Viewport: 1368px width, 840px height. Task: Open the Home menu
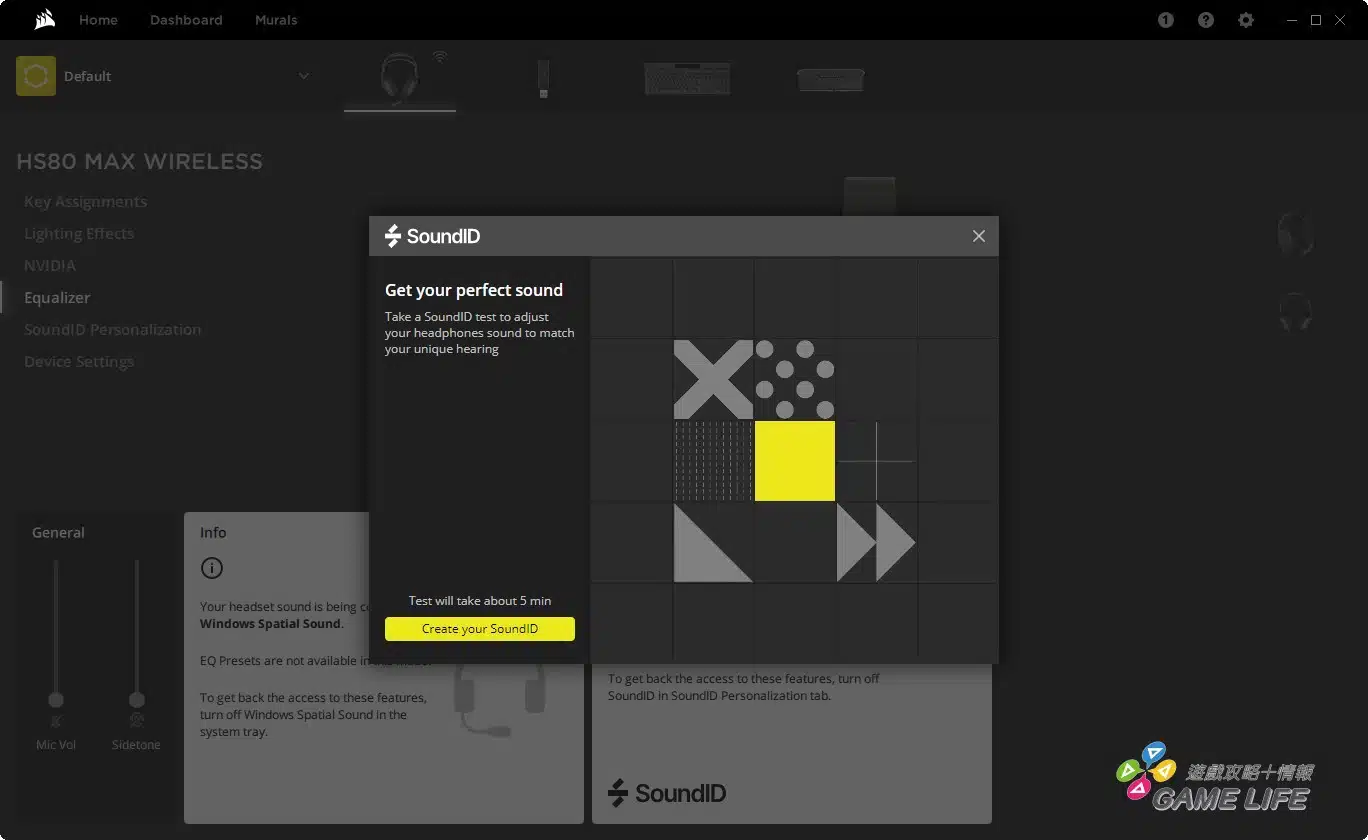point(98,20)
